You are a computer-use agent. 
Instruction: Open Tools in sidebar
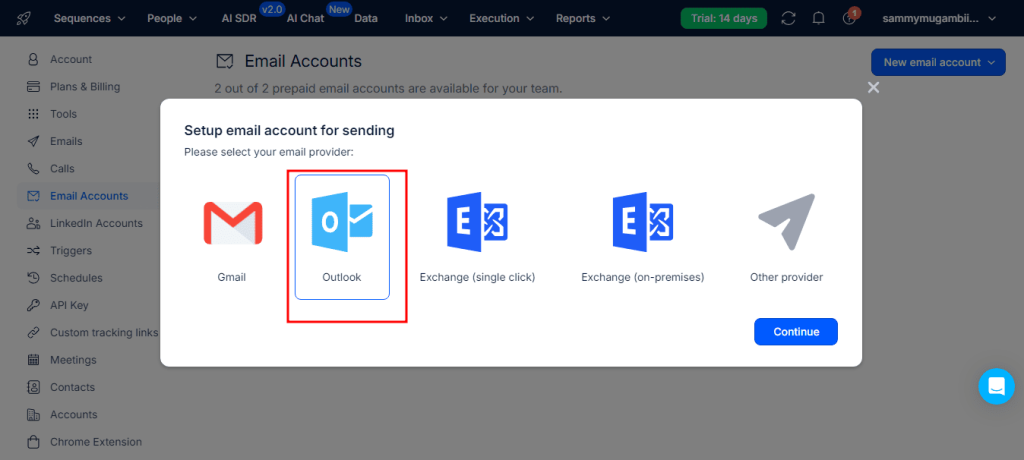63,114
